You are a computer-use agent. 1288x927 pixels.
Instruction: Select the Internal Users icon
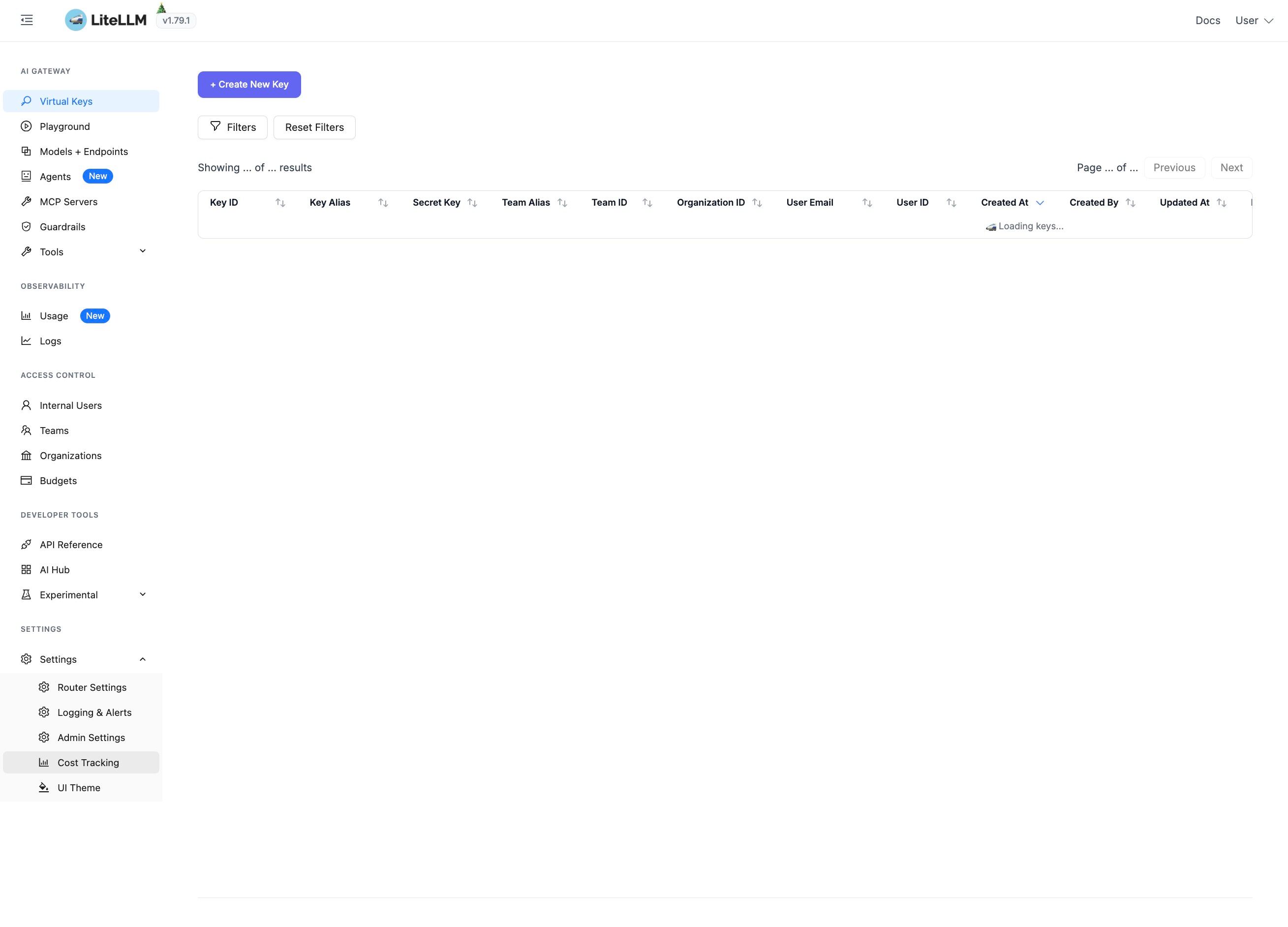pyautogui.click(x=26, y=405)
